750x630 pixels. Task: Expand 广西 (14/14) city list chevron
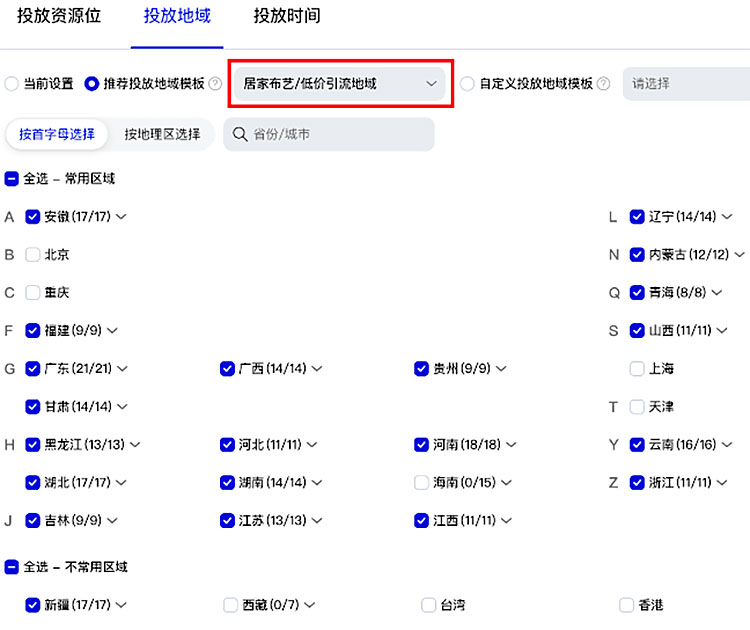coord(317,368)
